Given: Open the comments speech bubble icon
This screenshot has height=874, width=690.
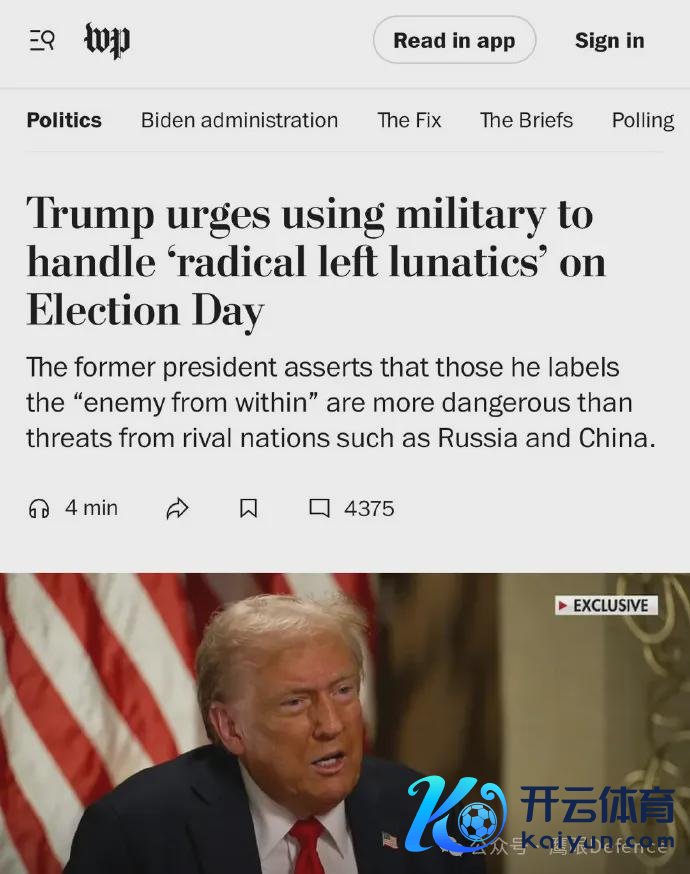Looking at the screenshot, I should pyautogui.click(x=319, y=508).
